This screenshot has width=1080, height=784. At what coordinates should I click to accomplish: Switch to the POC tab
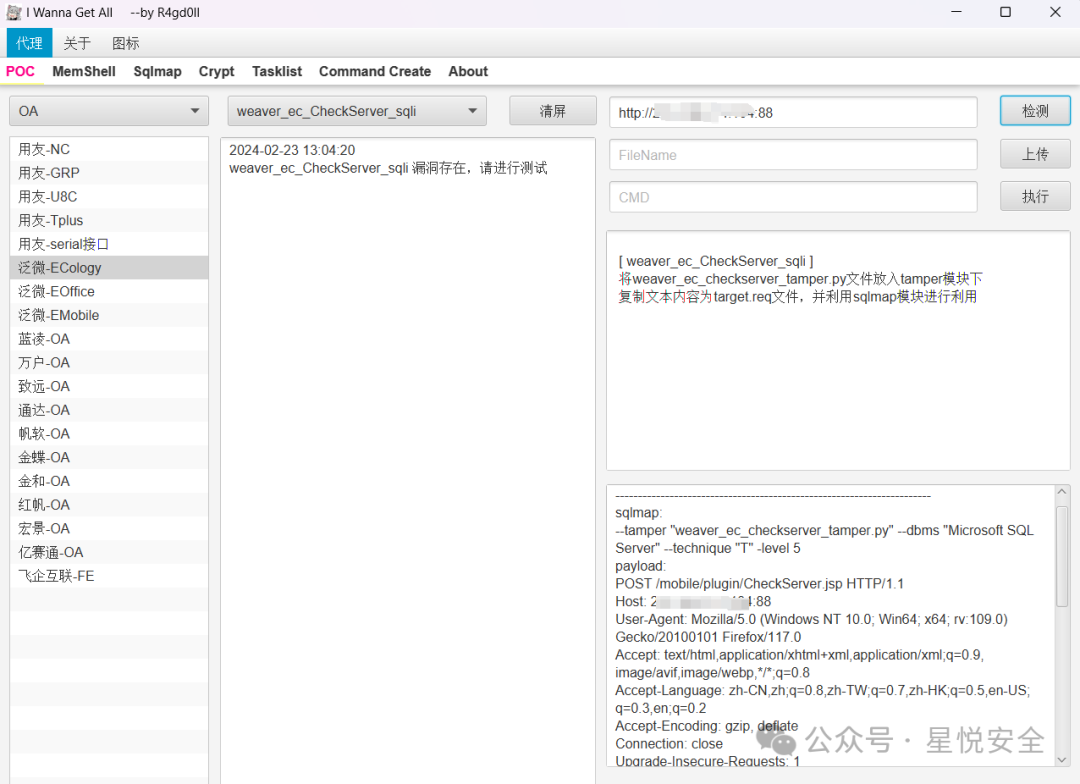(21, 72)
